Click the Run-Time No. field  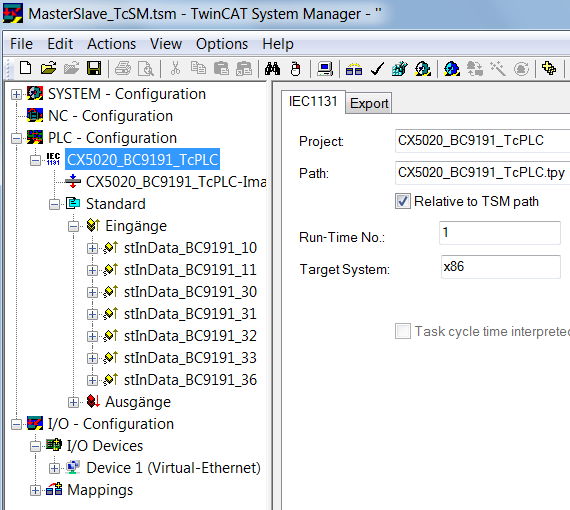pyautogui.click(x=500, y=233)
